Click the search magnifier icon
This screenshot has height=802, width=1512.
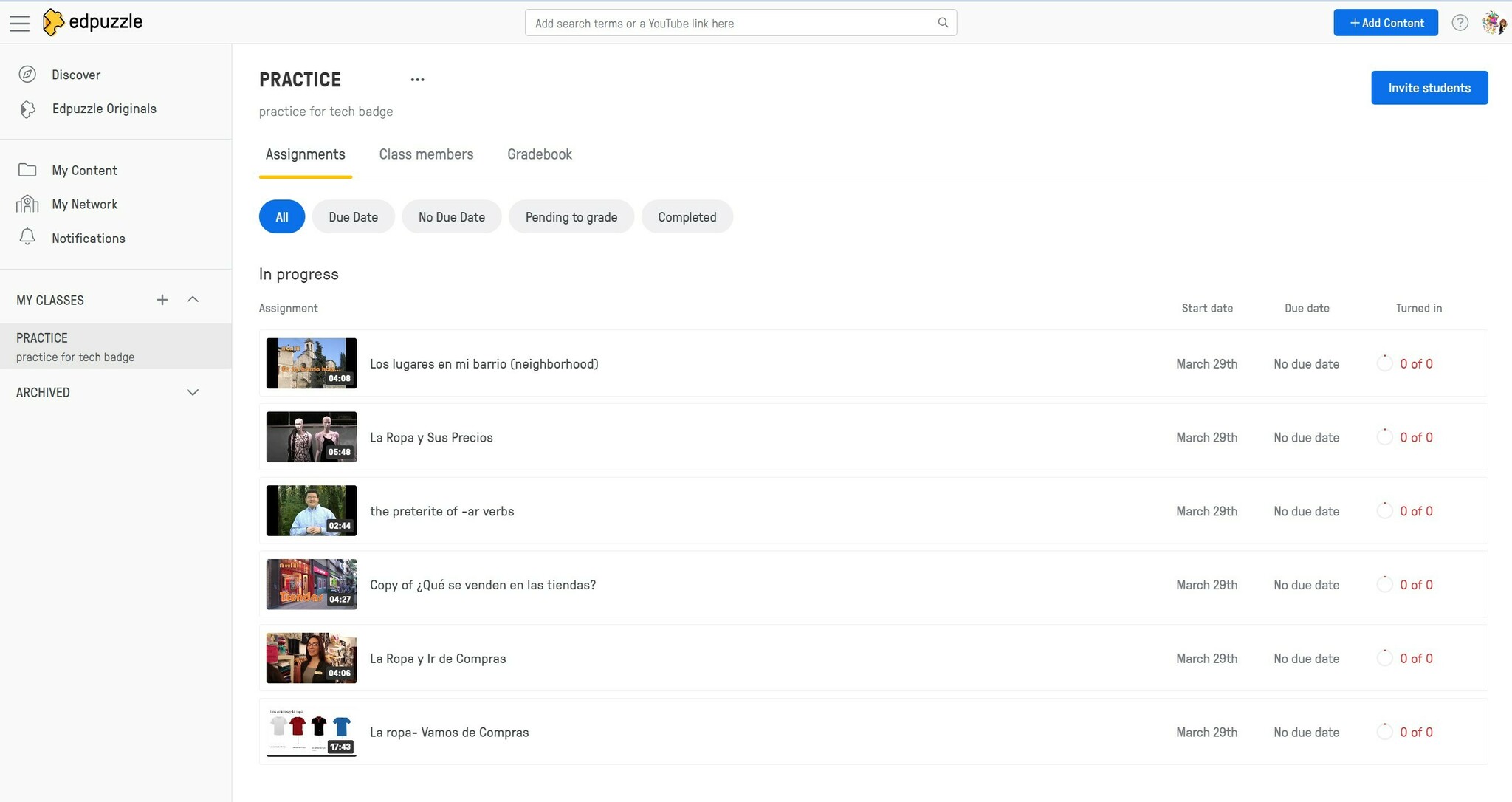click(x=943, y=23)
